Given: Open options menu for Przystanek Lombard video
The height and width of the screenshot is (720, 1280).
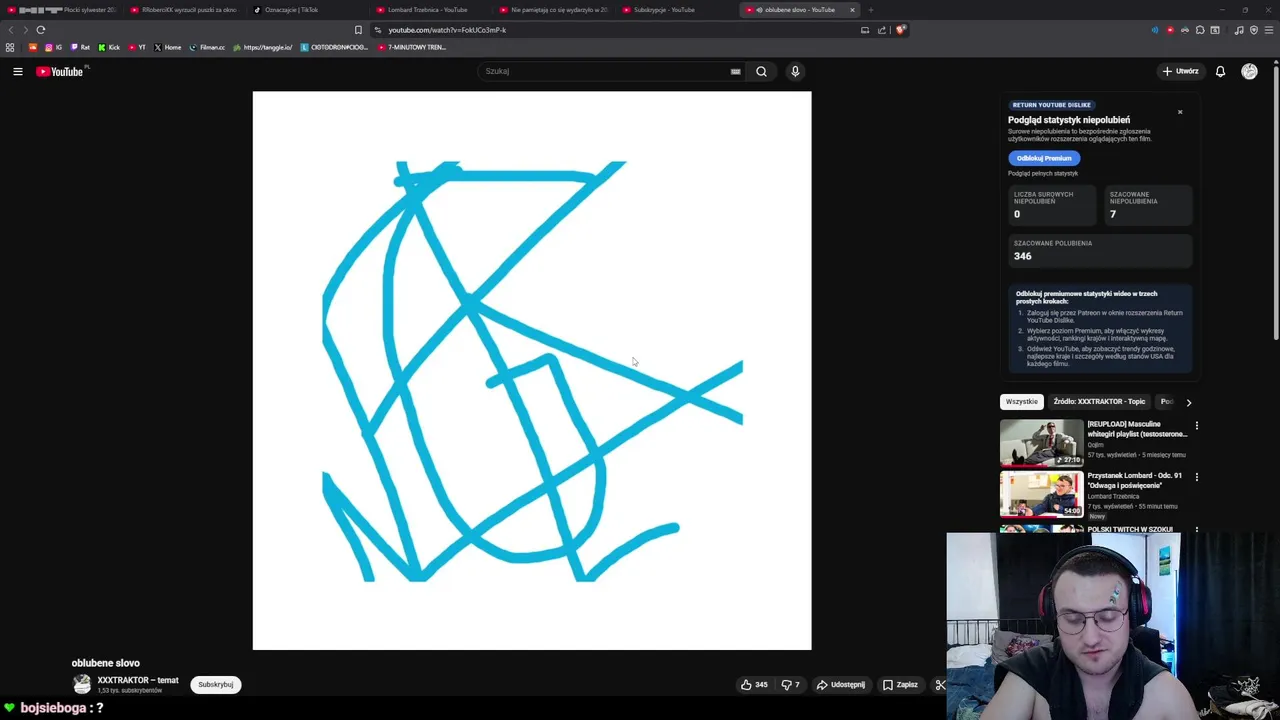Looking at the screenshot, I should [x=1196, y=477].
